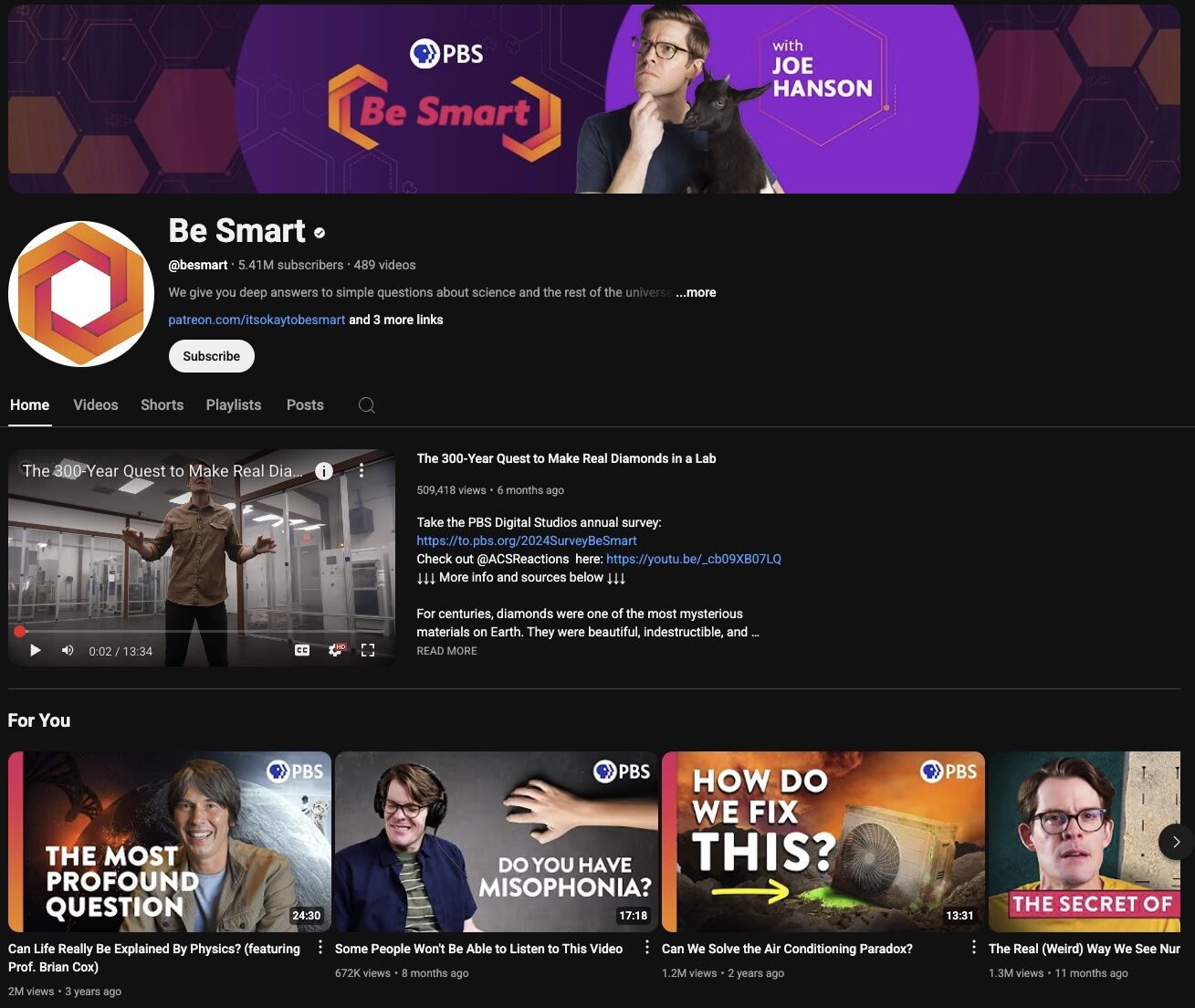Open the patreon.com/itsokaytobesmart link
The image size is (1195, 1008).
coord(257,320)
